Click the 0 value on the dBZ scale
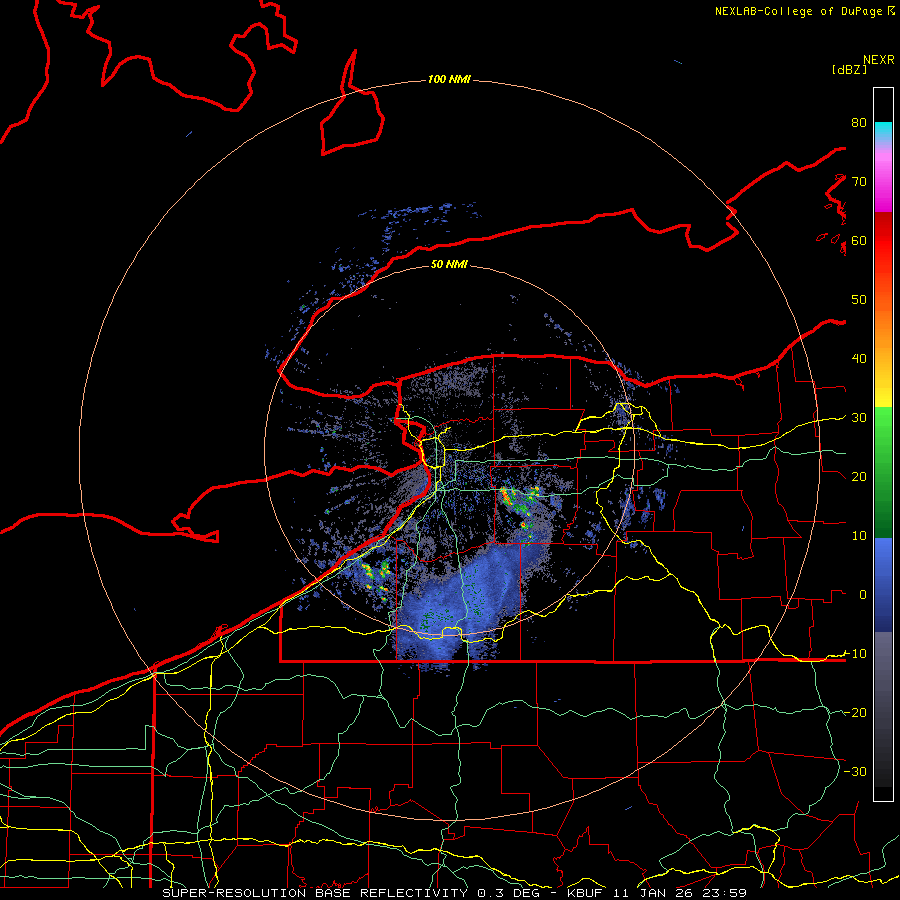 pos(863,595)
